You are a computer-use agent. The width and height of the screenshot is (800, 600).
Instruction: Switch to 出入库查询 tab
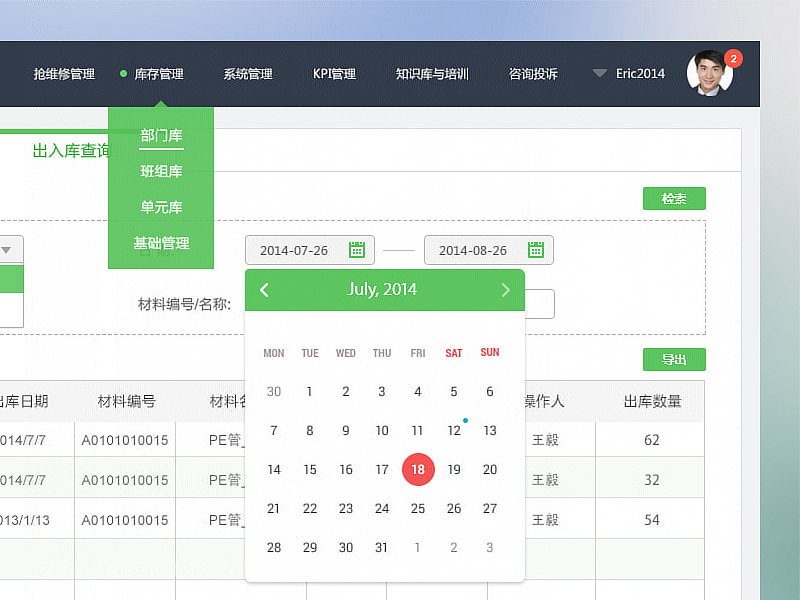pyautogui.click(x=70, y=151)
